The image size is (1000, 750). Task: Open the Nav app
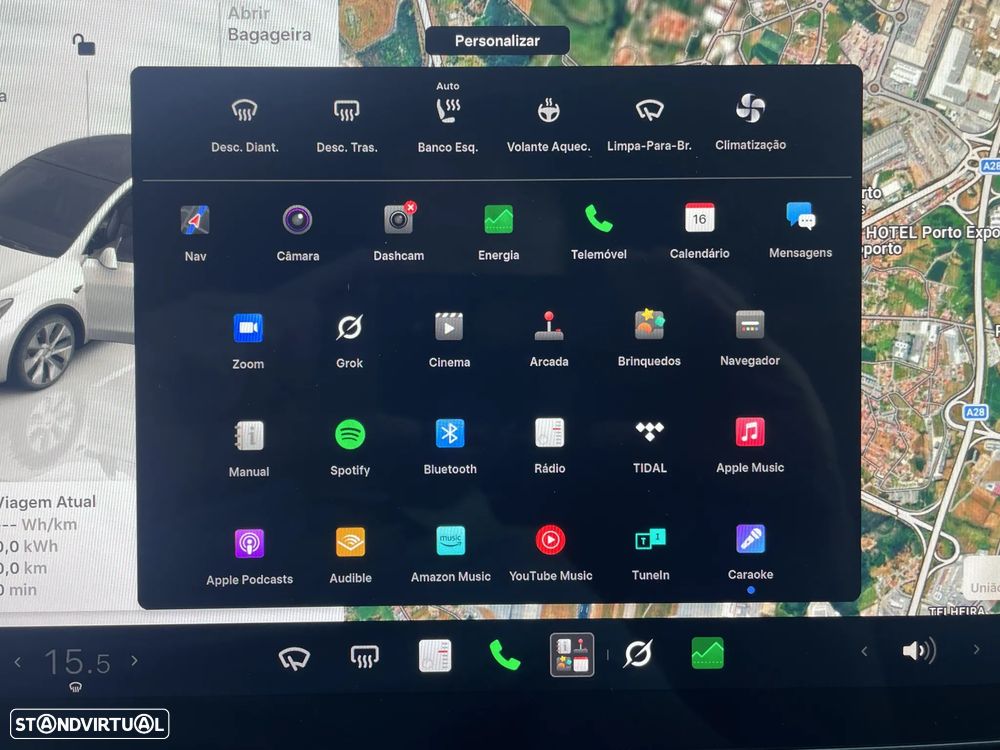point(195,233)
